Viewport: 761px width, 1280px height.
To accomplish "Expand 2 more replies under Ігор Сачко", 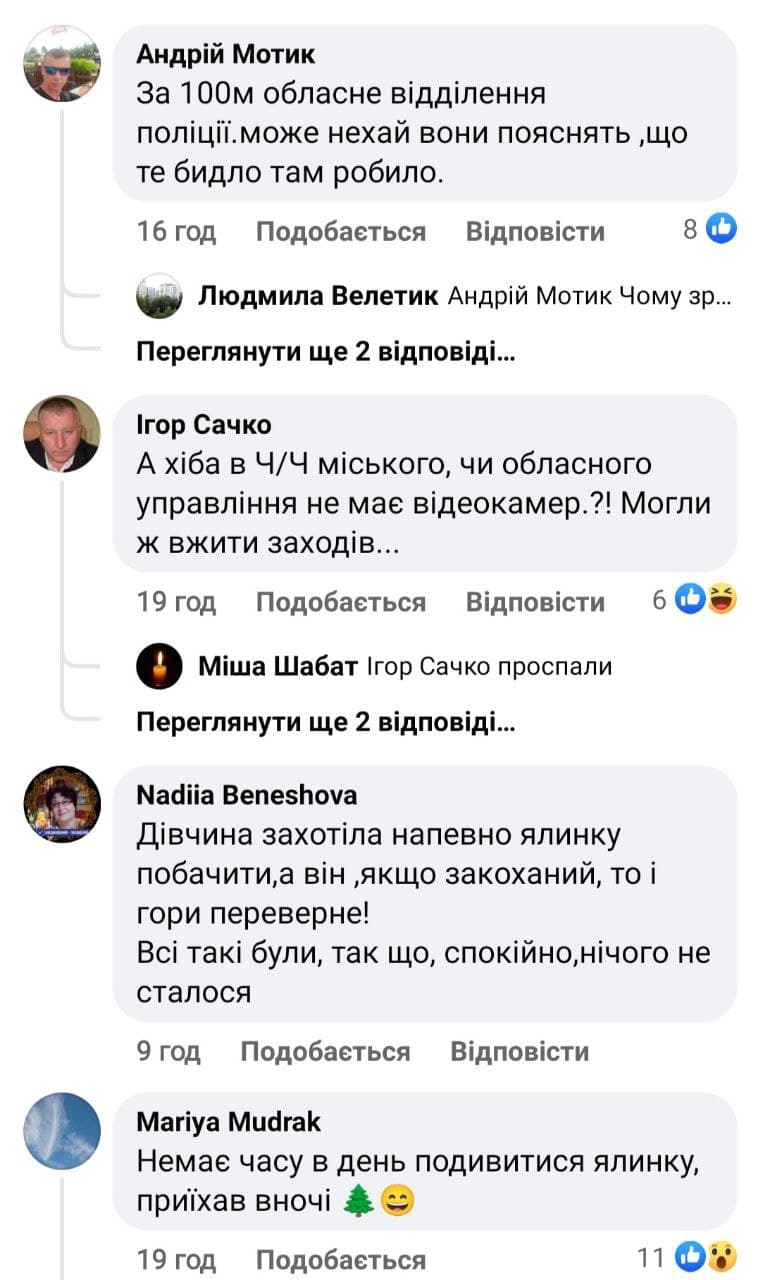I will coord(326,722).
